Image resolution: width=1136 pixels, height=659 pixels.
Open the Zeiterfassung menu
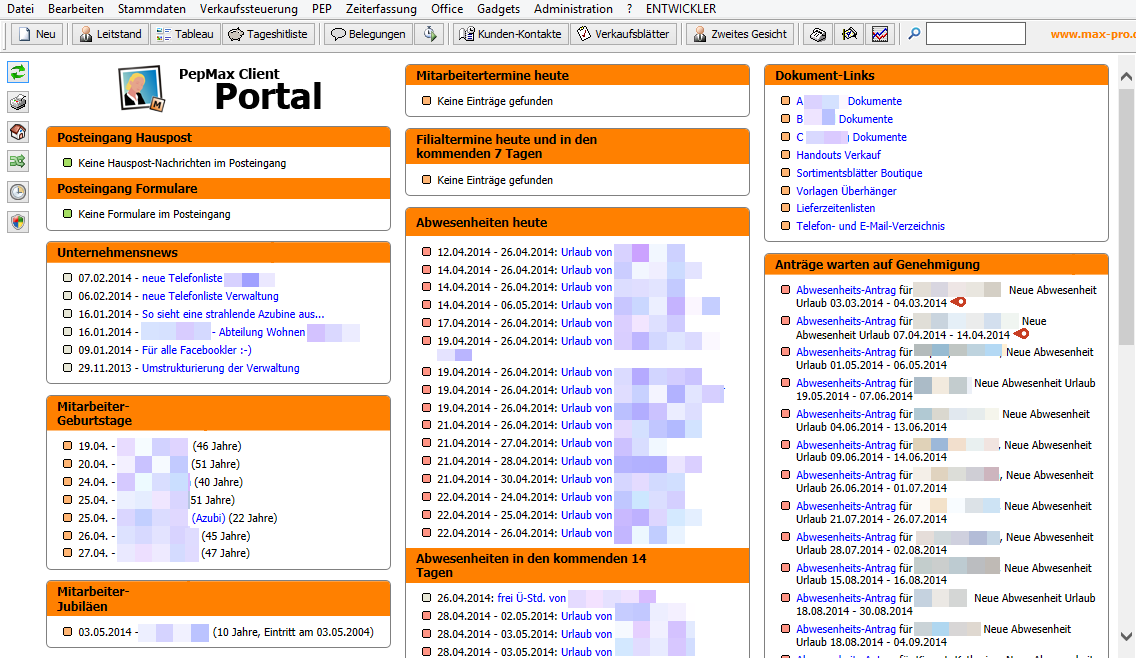[381, 9]
